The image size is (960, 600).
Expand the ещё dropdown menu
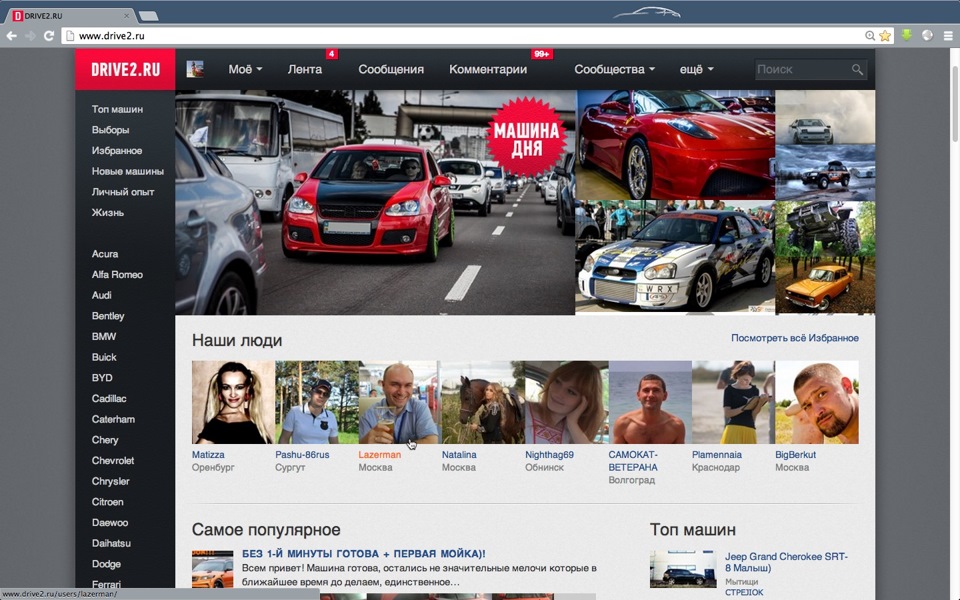tap(697, 70)
